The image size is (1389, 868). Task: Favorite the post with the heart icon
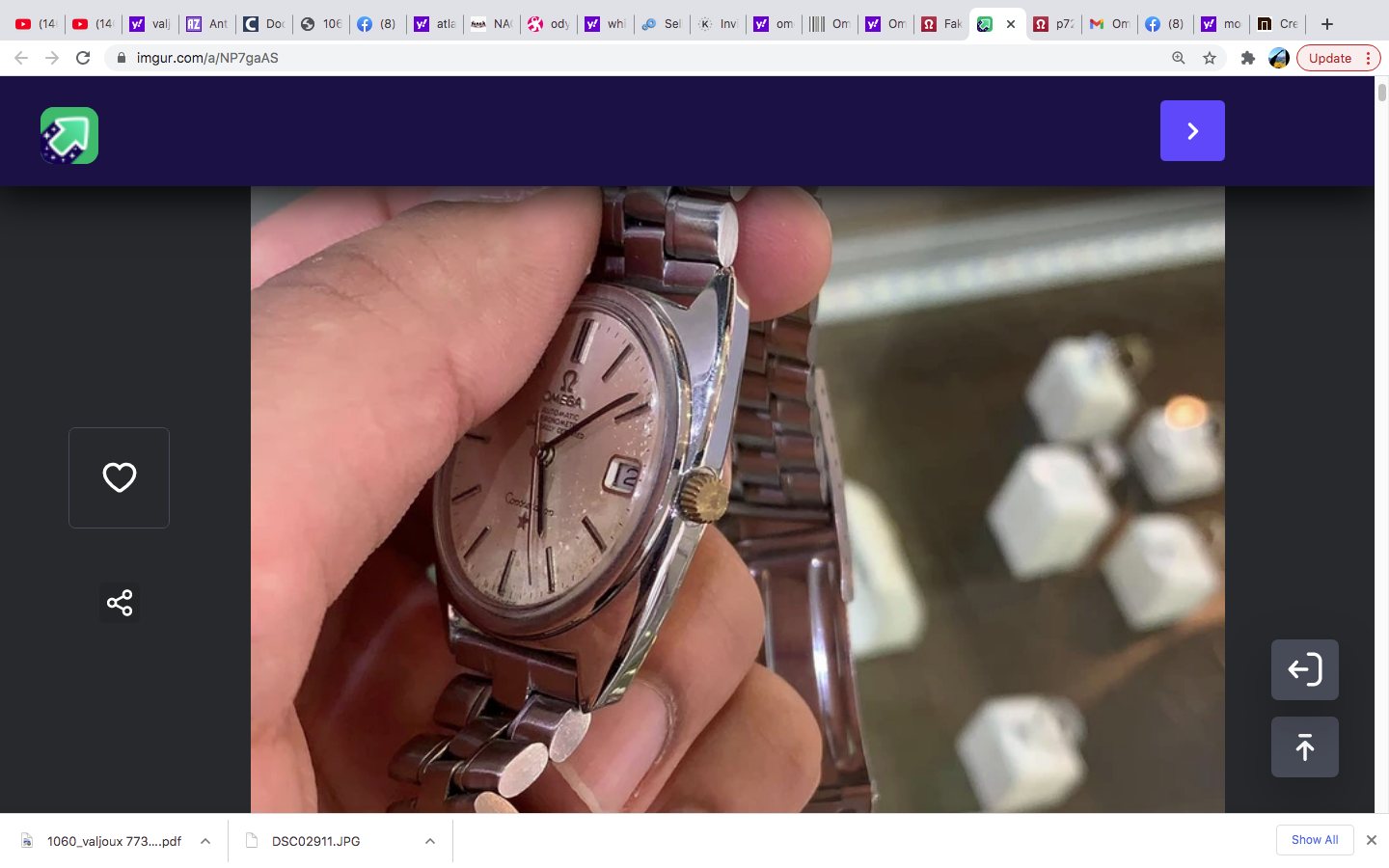point(120,477)
